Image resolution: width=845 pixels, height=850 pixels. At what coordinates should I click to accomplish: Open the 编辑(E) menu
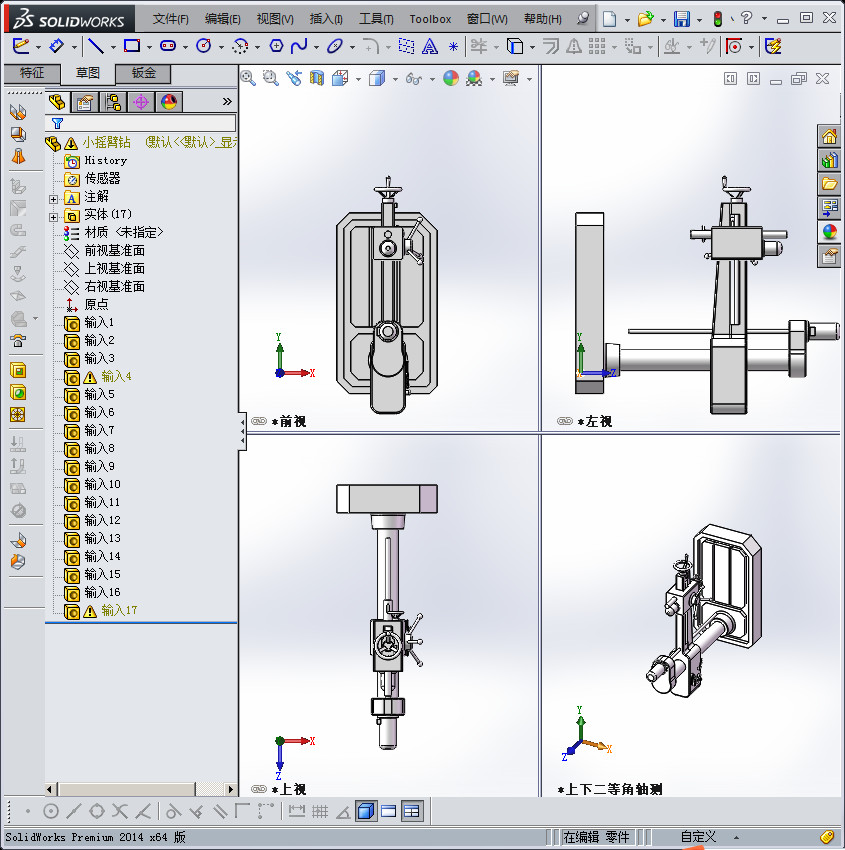pos(222,19)
